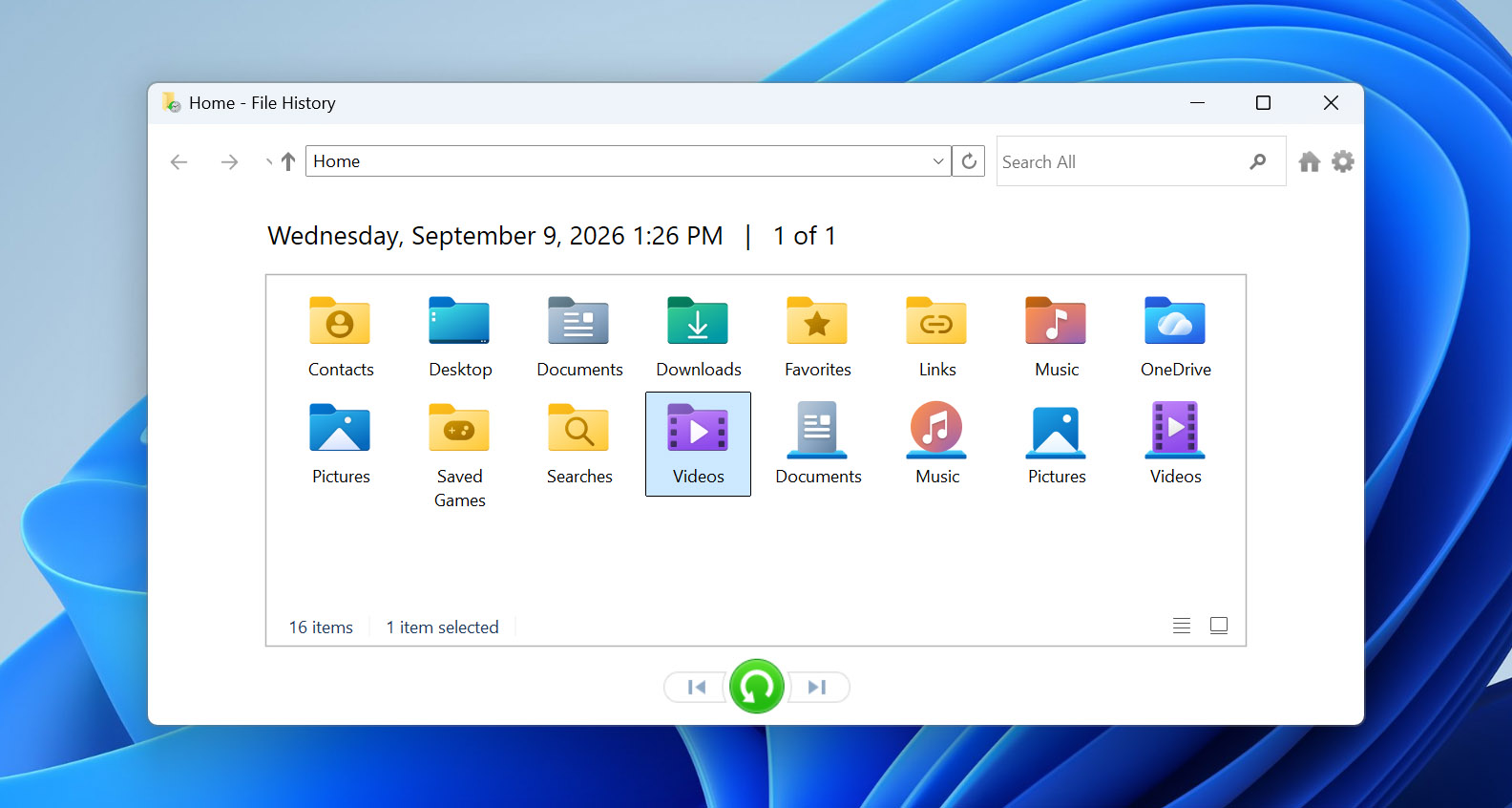Select the blue Pictures folder icon
The image size is (1512, 808).
340,427
